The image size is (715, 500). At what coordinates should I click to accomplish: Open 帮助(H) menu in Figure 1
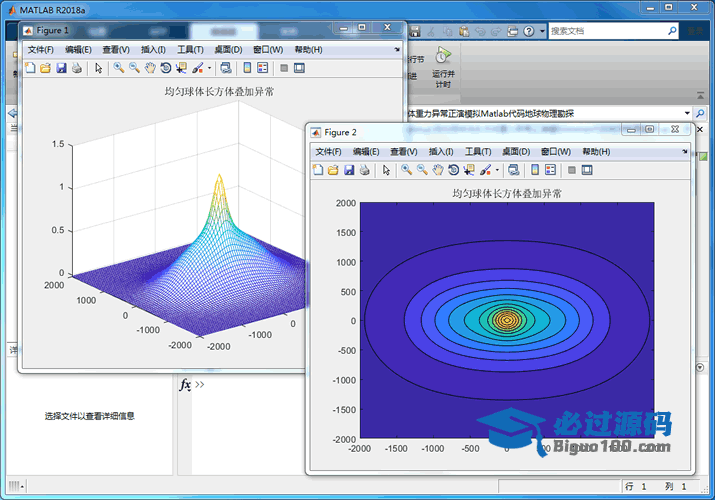click(308, 50)
